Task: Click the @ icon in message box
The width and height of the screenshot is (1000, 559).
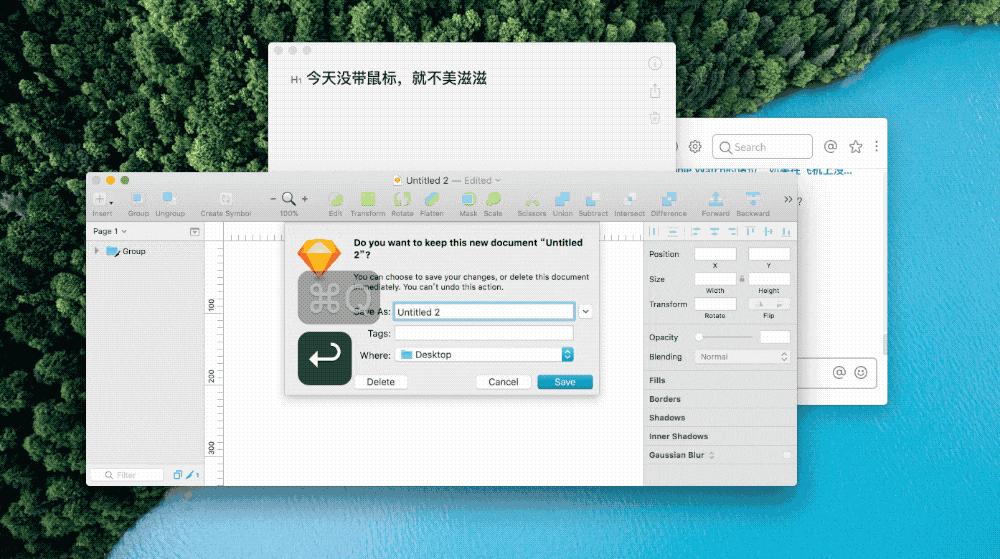Action: point(839,373)
